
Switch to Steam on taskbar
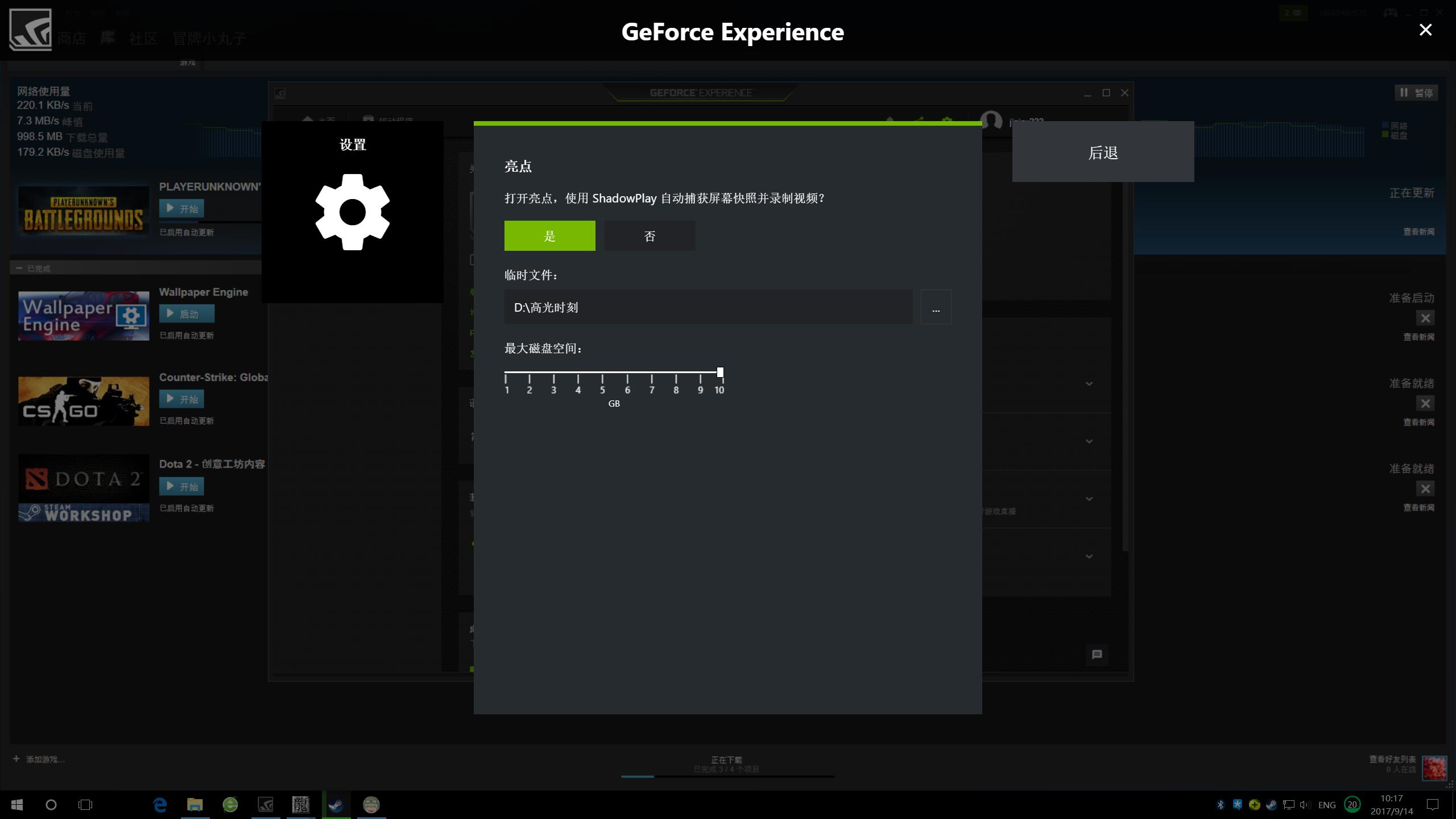click(336, 805)
